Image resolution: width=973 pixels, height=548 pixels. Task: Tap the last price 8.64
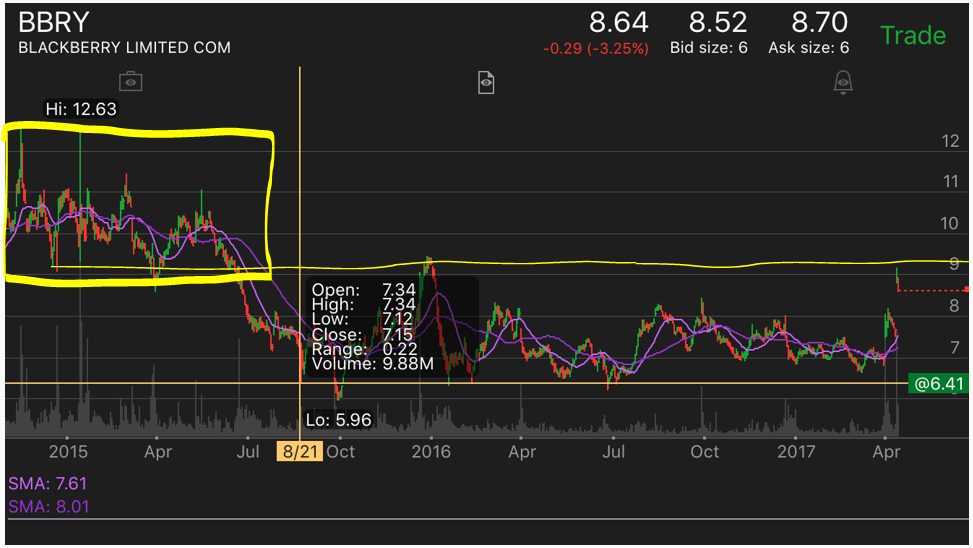tap(619, 23)
